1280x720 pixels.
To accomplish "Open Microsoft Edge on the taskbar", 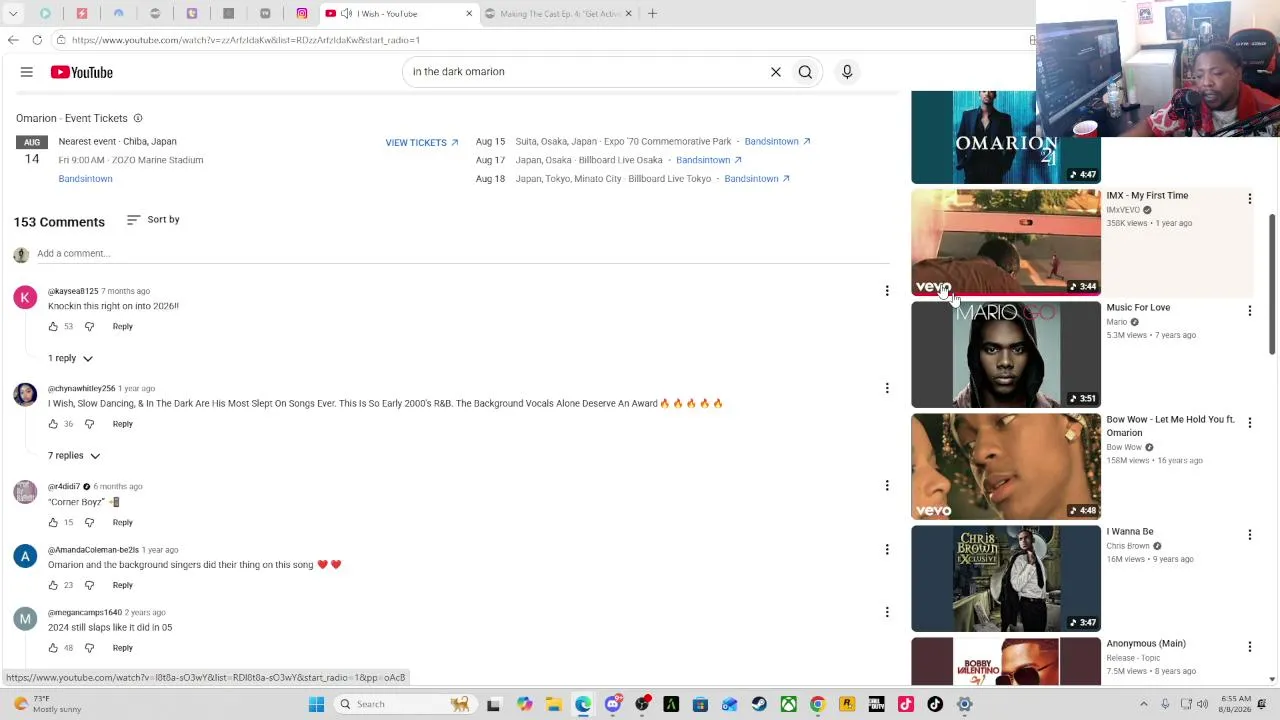I will [x=583, y=704].
